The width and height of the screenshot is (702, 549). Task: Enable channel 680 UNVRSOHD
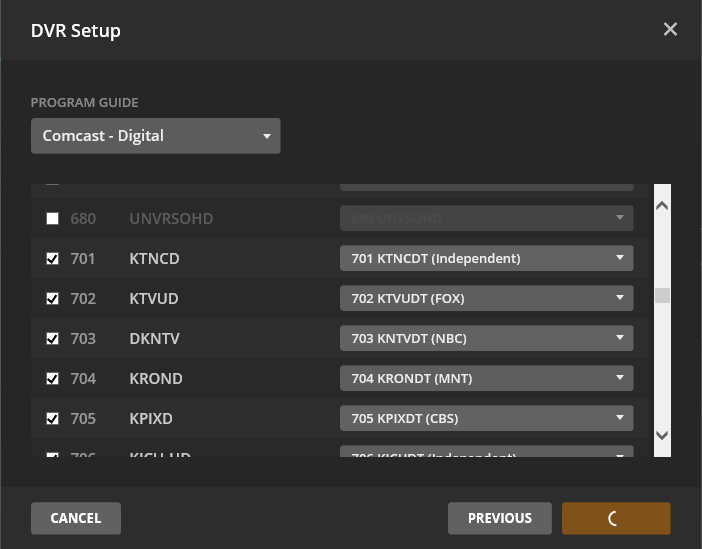(53, 219)
